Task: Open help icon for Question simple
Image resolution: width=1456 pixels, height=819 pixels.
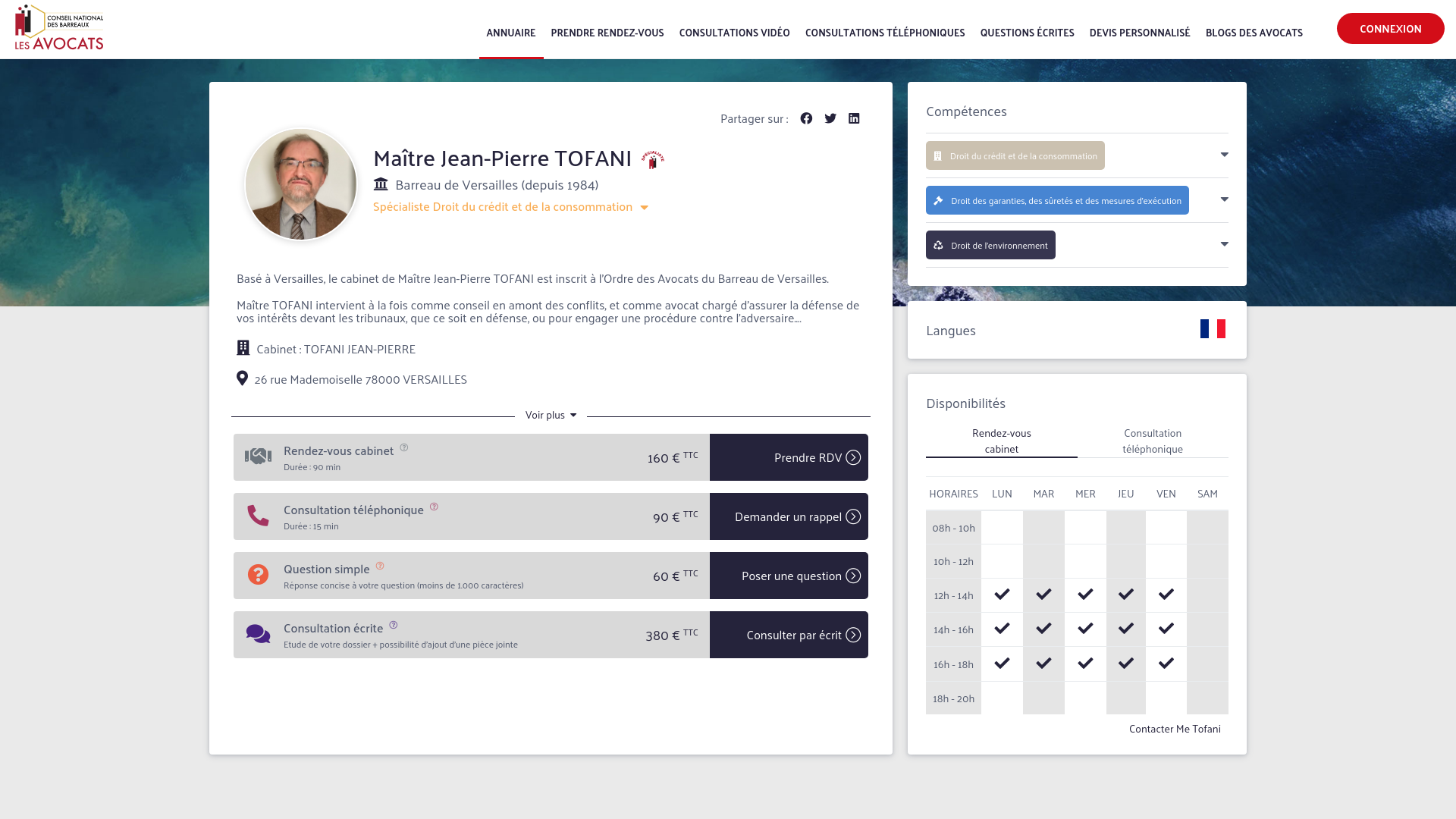Action: pos(380,566)
